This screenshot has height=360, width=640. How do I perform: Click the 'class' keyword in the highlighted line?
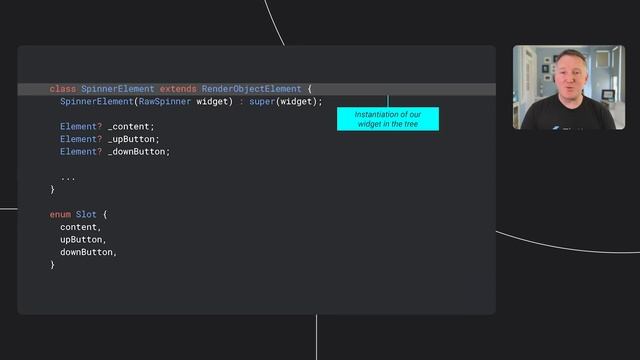pos(62,89)
